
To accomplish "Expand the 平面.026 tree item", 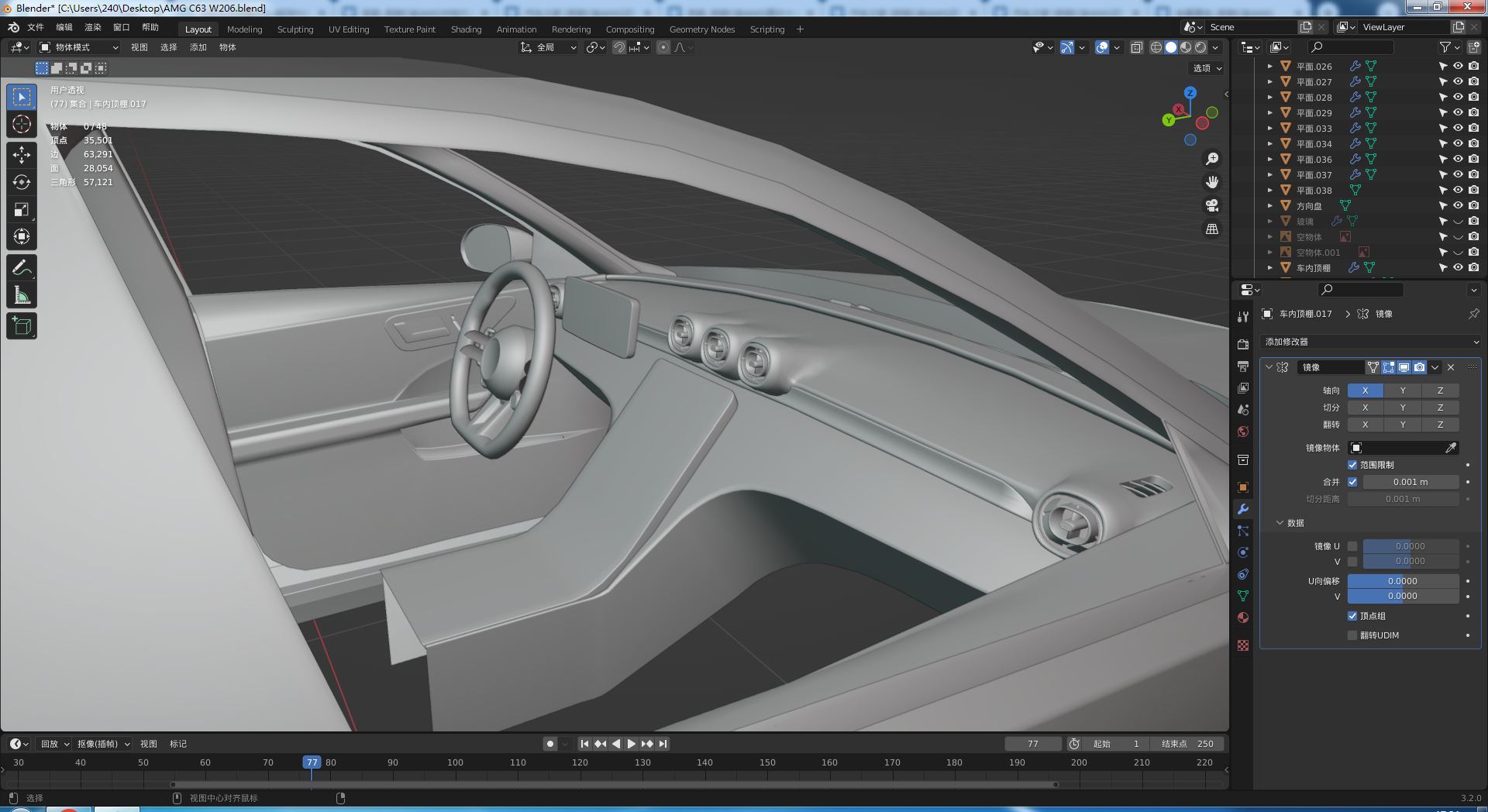I will coord(1269,67).
